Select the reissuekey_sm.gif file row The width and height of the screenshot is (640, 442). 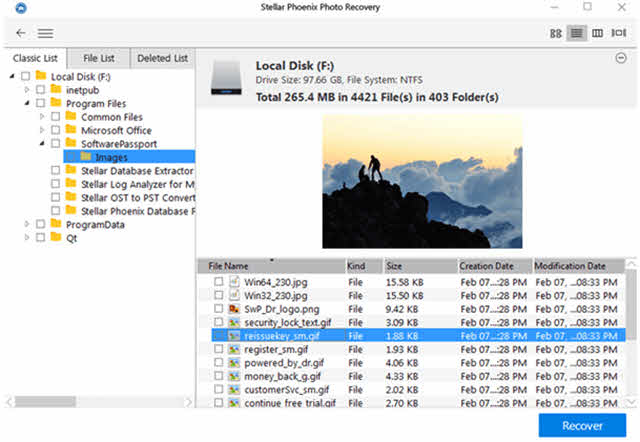(418, 336)
